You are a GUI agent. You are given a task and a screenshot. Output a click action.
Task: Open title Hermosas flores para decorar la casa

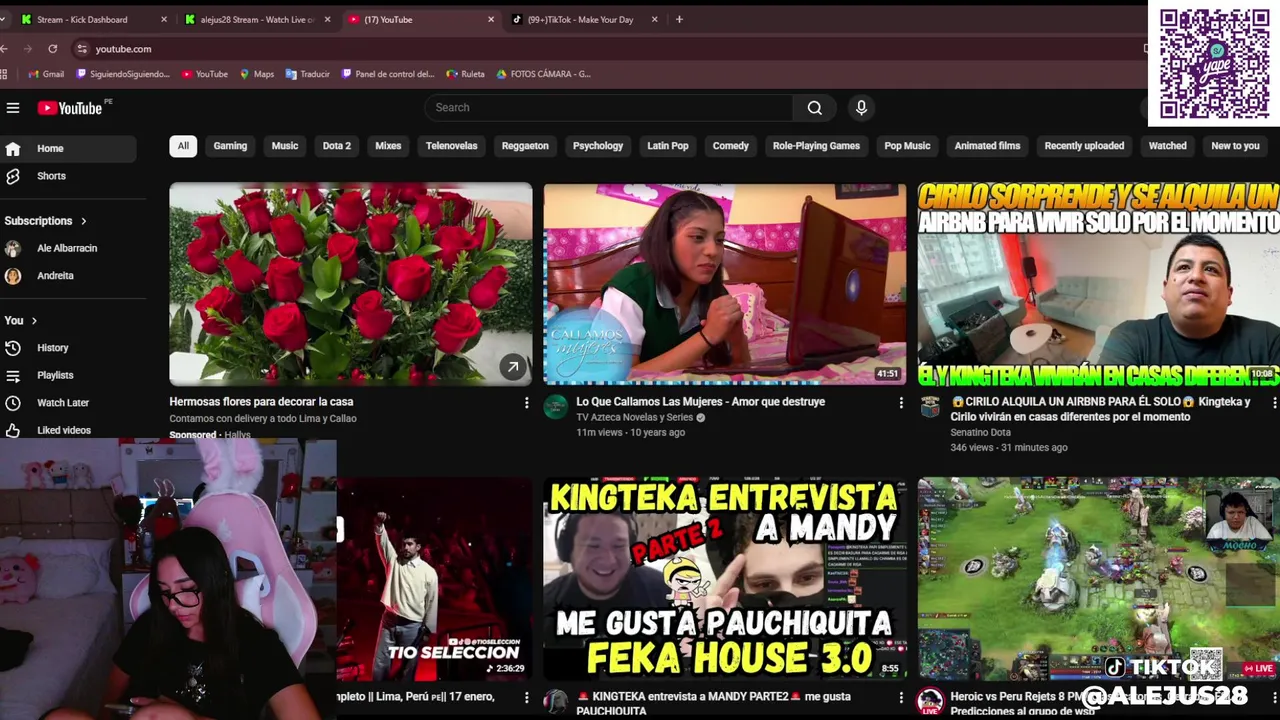click(x=261, y=402)
